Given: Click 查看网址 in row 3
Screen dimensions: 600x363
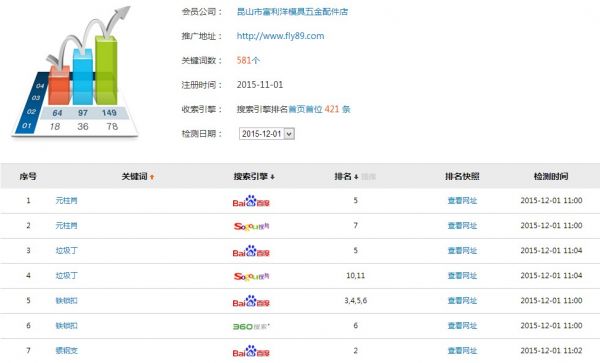Looking at the screenshot, I should pyautogui.click(x=462, y=250).
